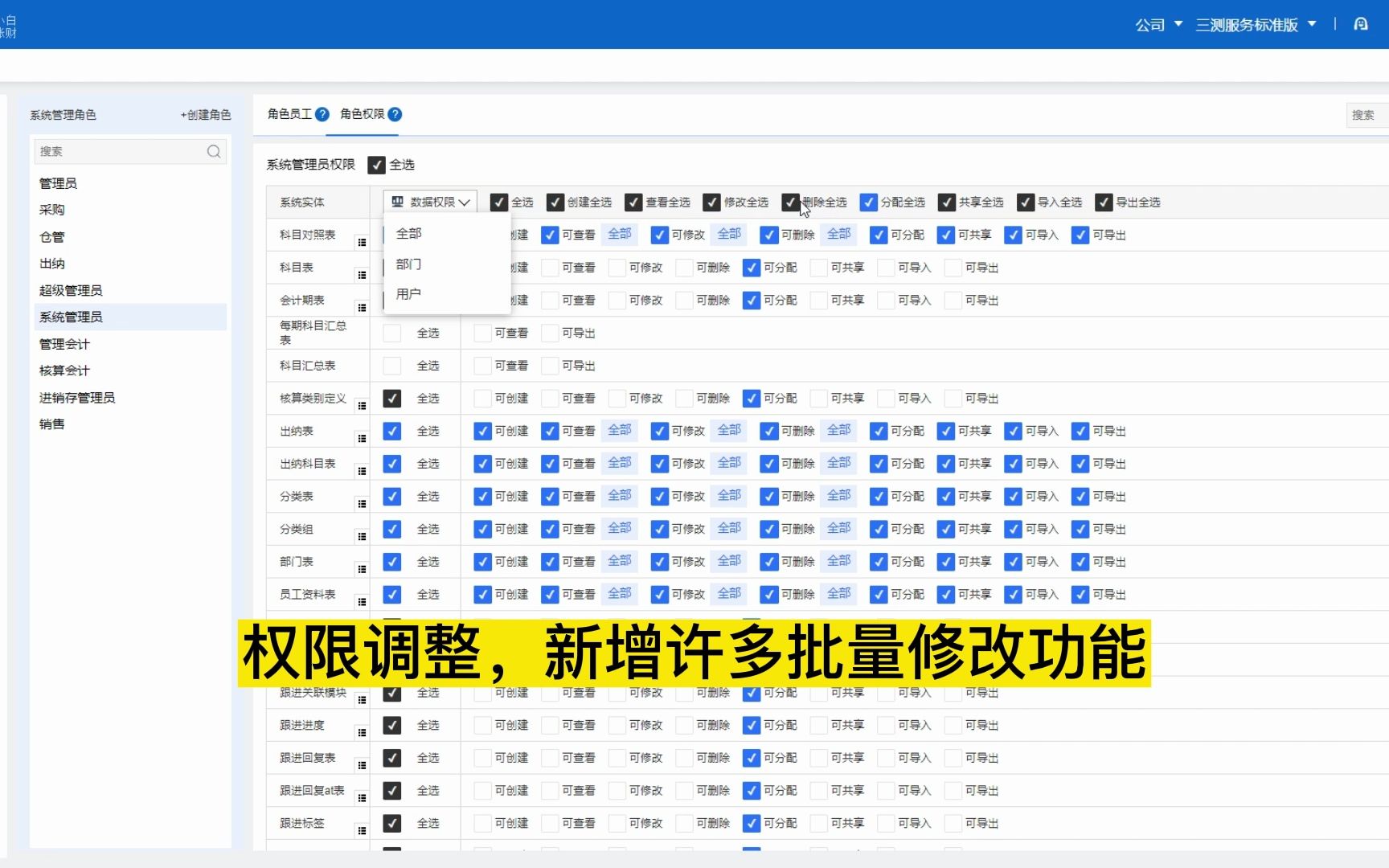Open 可删除 全部 scope in 分类表 row
This screenshot has height=868, width=1389.
coord(839,496)
